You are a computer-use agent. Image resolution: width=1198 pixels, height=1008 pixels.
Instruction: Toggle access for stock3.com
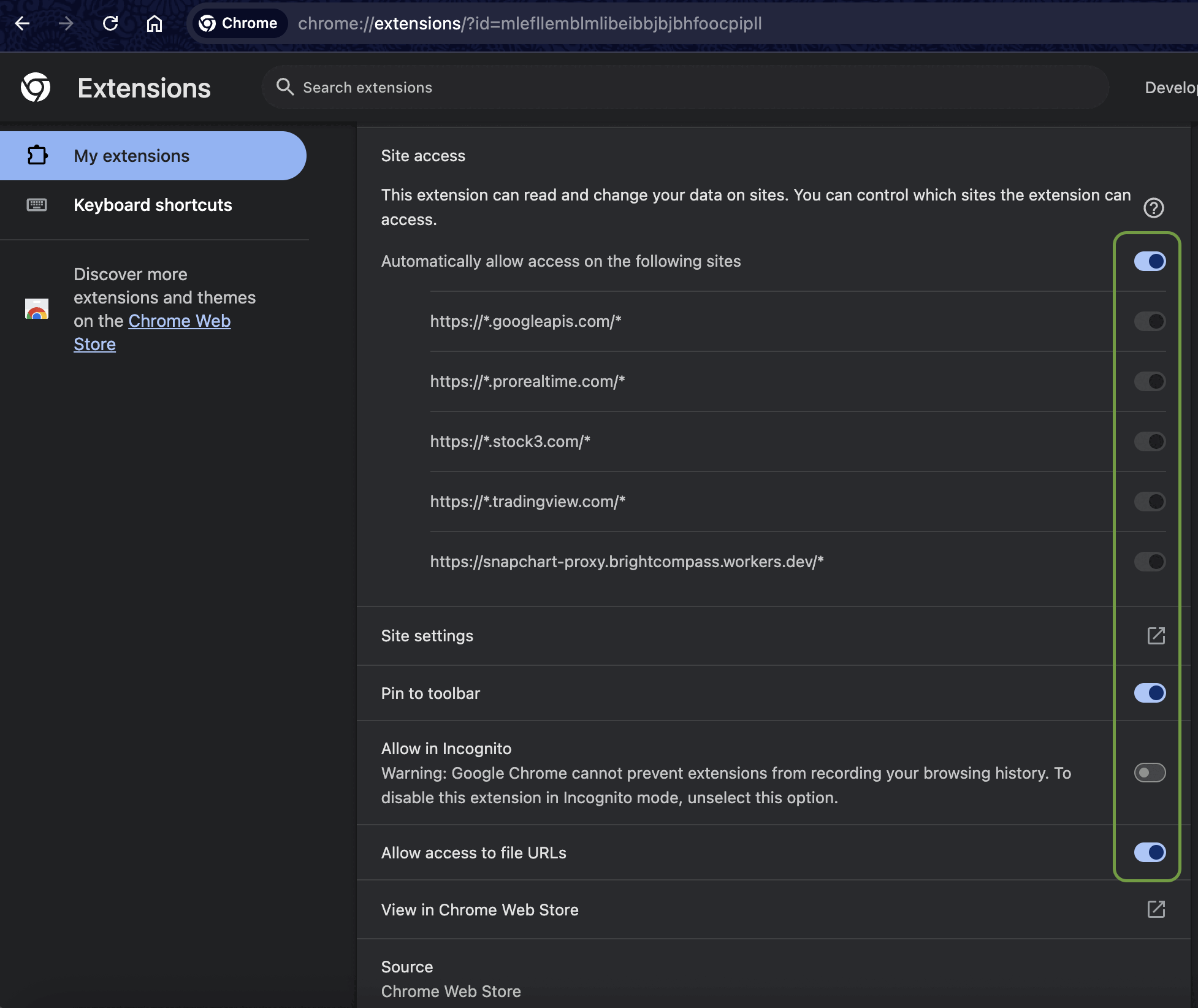(x=1149, y=441)
